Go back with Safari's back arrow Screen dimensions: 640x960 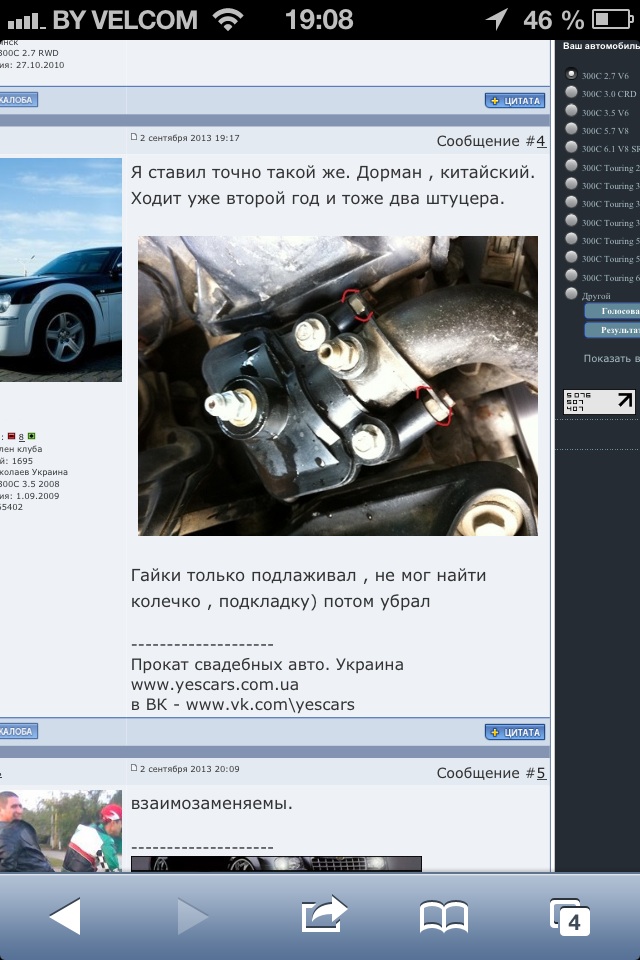pos(65,915)
